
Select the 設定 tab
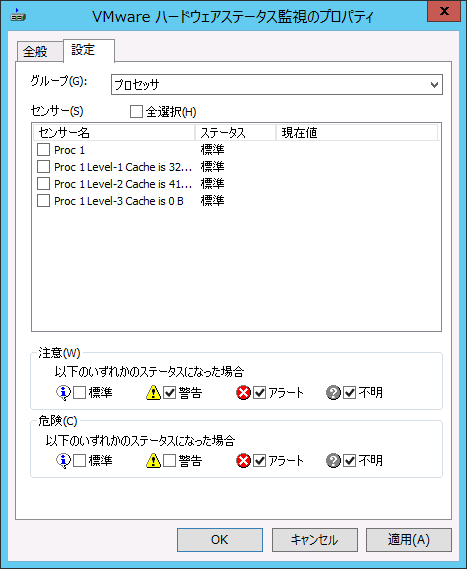pyautogui.click(x=89, y=50)
